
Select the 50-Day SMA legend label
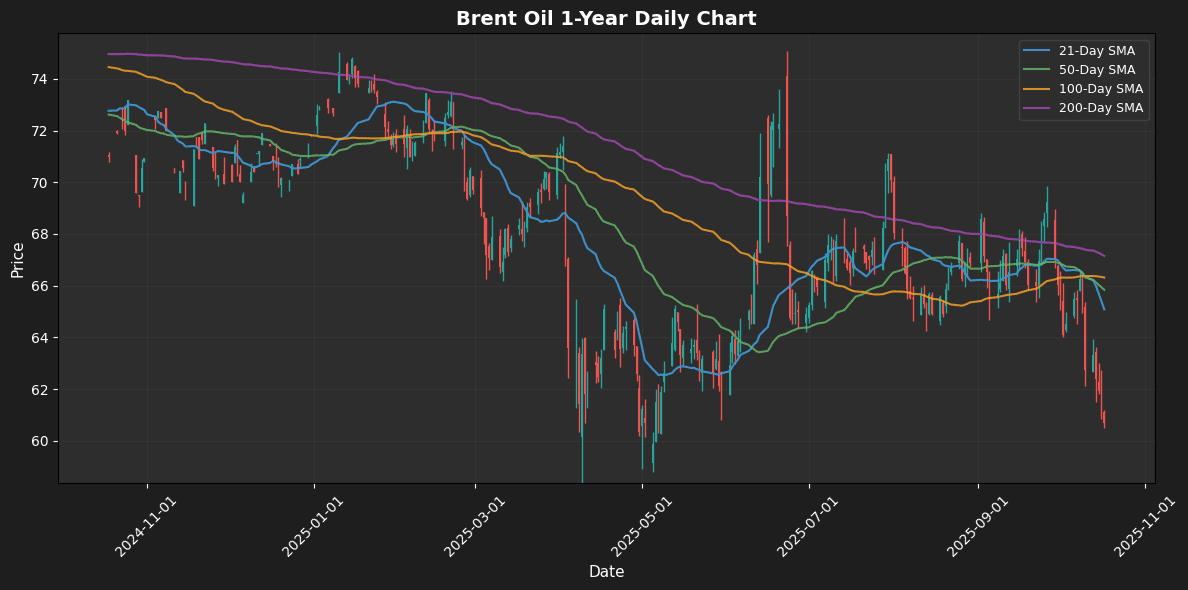click(1097, 70)
